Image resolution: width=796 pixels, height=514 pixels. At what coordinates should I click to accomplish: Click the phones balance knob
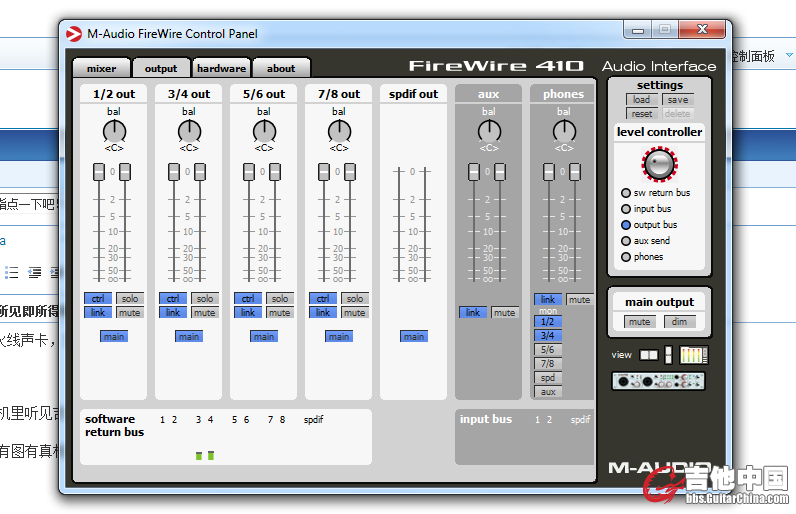click(x=564, y=131)
